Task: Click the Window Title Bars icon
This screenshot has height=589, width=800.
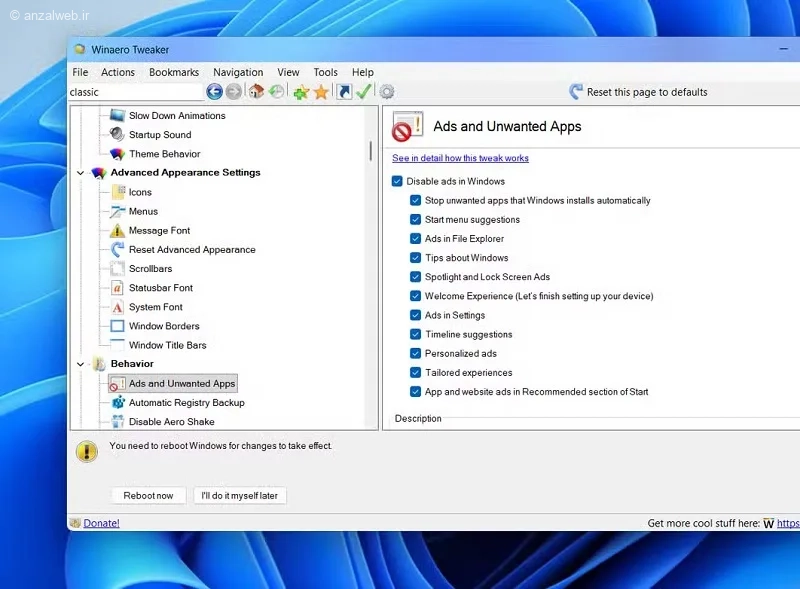Action: [x=117, y=345]
